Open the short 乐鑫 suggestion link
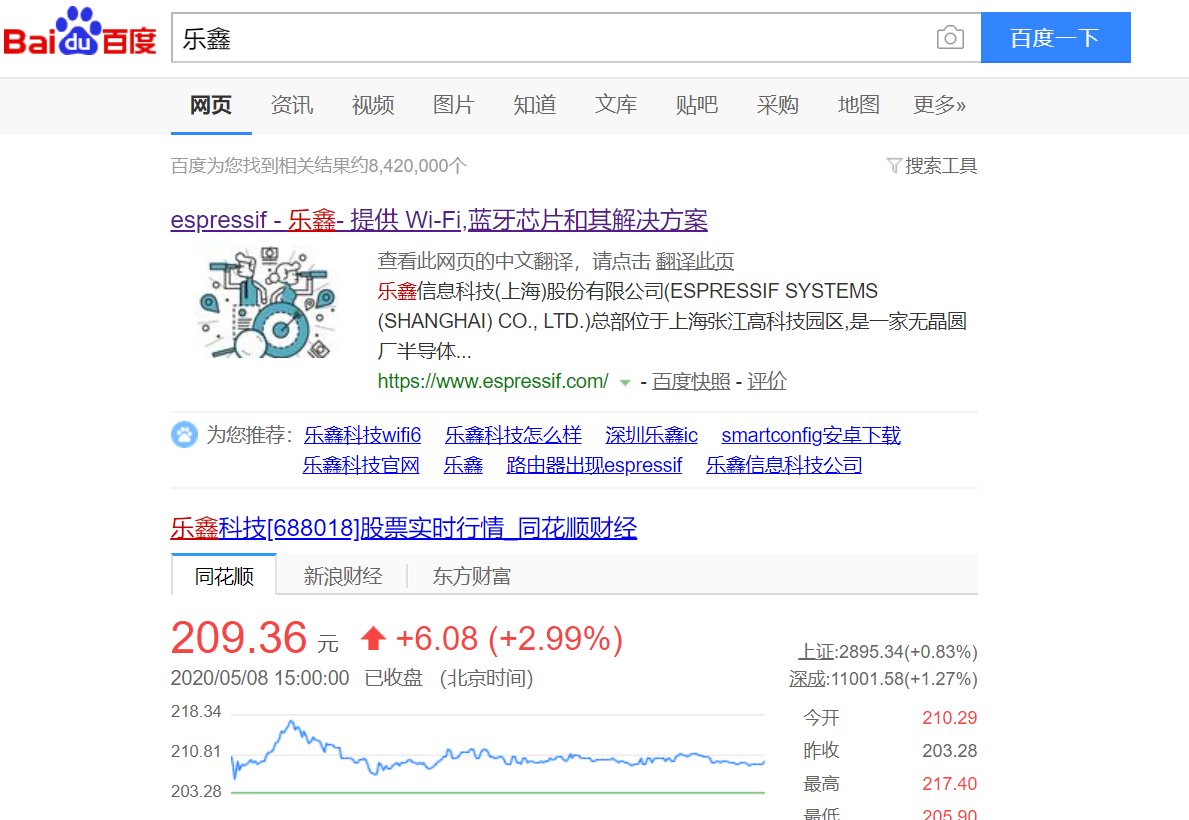The image size is (1189, 820). [463, 465]
